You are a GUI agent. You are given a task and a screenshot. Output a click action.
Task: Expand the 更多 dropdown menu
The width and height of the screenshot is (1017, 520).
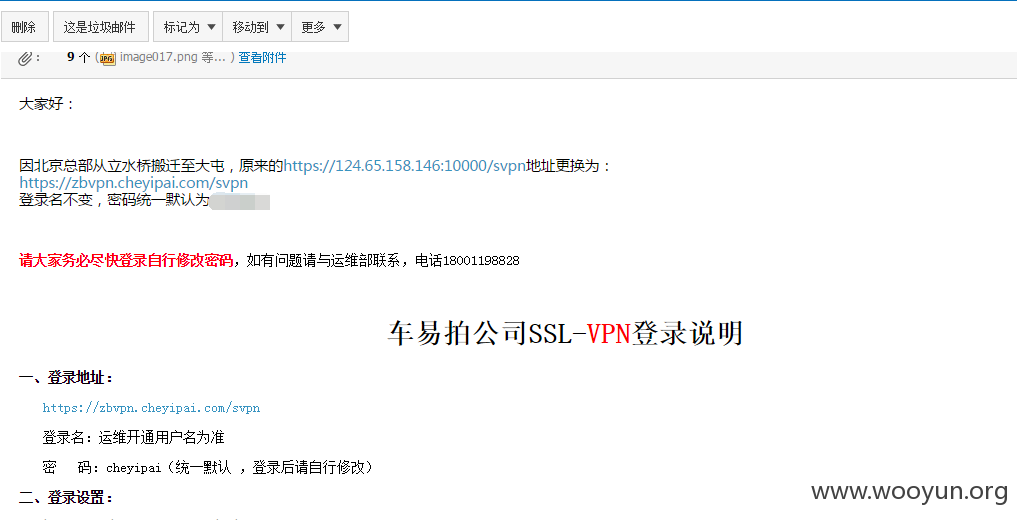[x=320, y=27]
